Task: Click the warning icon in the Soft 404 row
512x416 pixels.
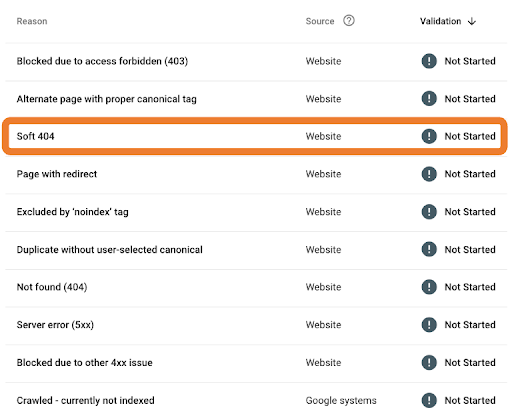Action: click(429, 136)
